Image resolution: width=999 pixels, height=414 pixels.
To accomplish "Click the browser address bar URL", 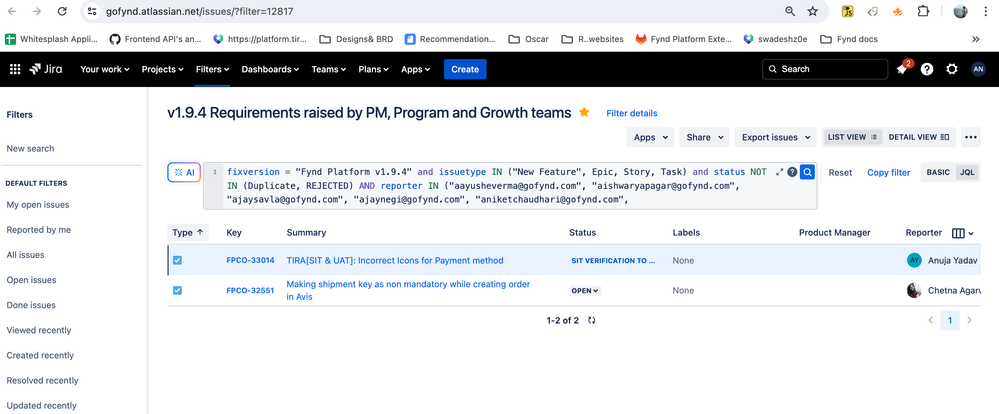I will [x=199, y=11].
